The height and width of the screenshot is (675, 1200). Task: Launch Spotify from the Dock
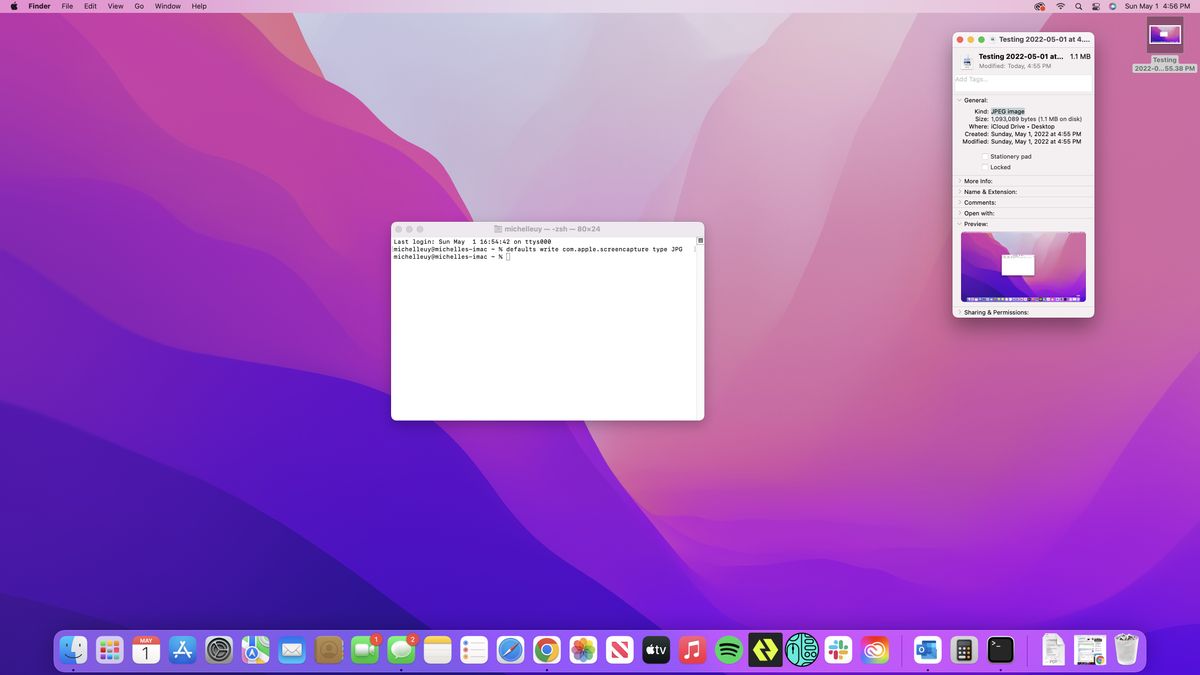pyautogui.click(x=727, y=649)
